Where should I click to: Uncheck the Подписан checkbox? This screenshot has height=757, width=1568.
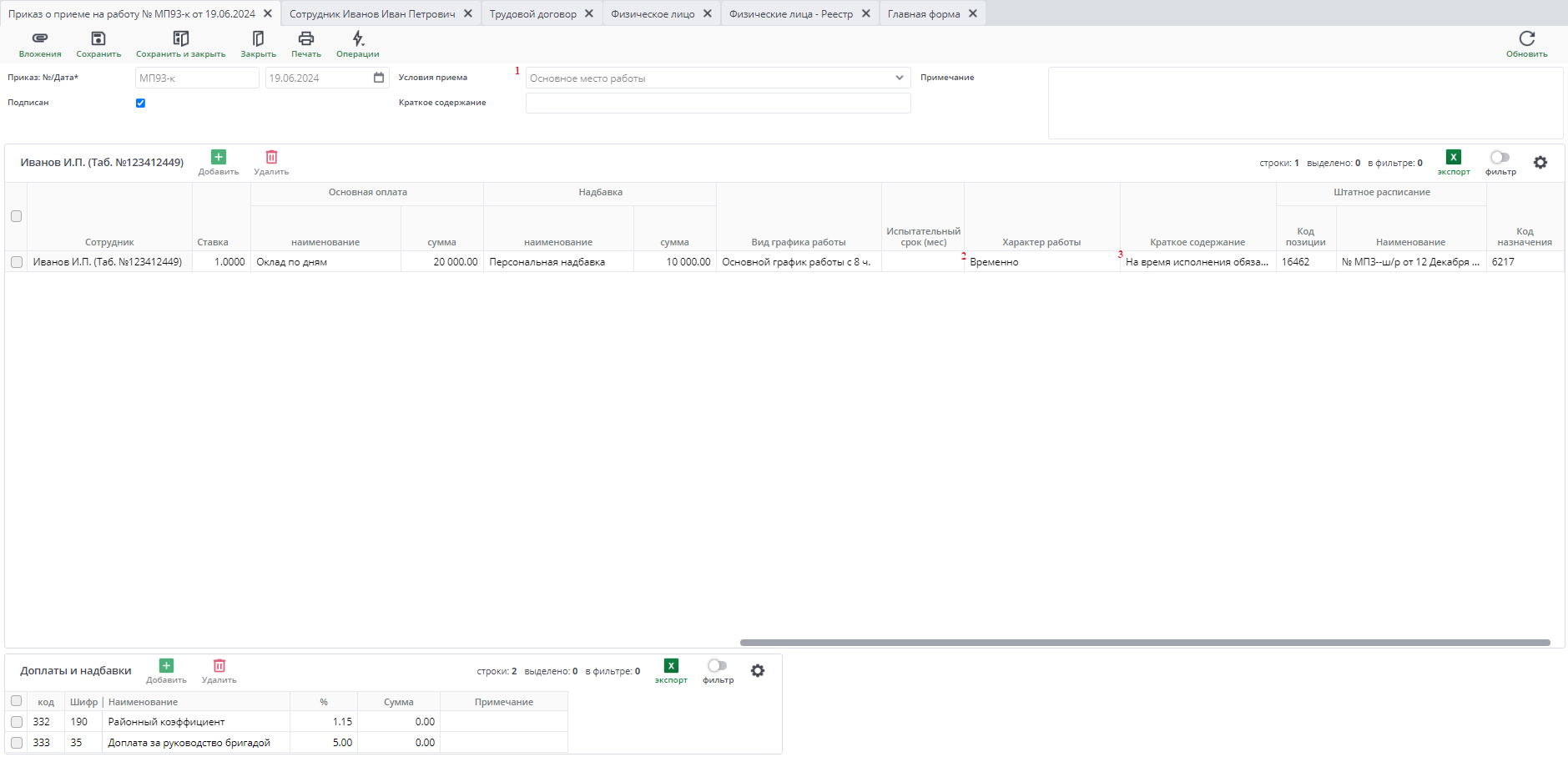click(x=140, y=103)
